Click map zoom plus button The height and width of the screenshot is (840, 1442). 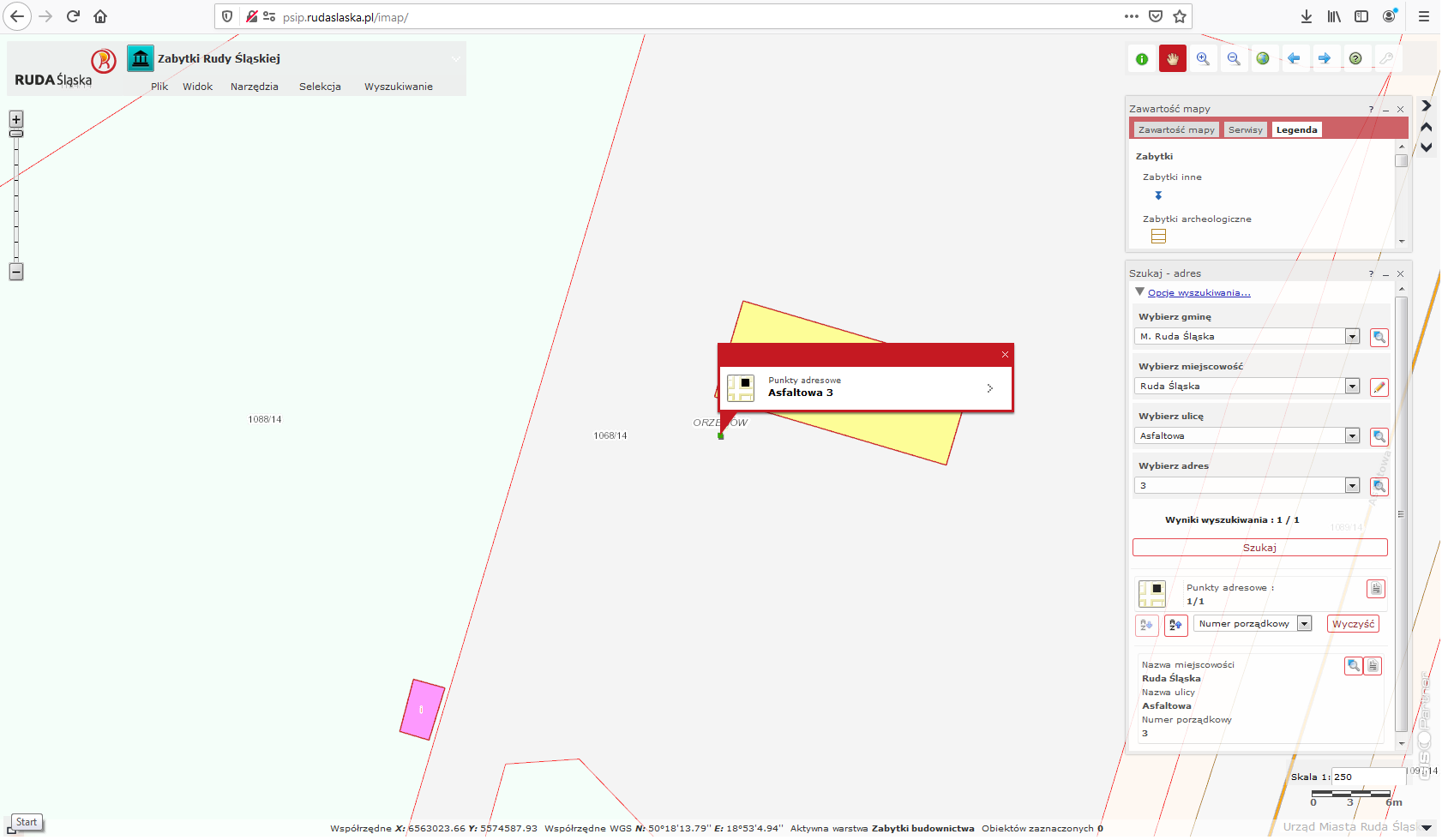point(16,119)
